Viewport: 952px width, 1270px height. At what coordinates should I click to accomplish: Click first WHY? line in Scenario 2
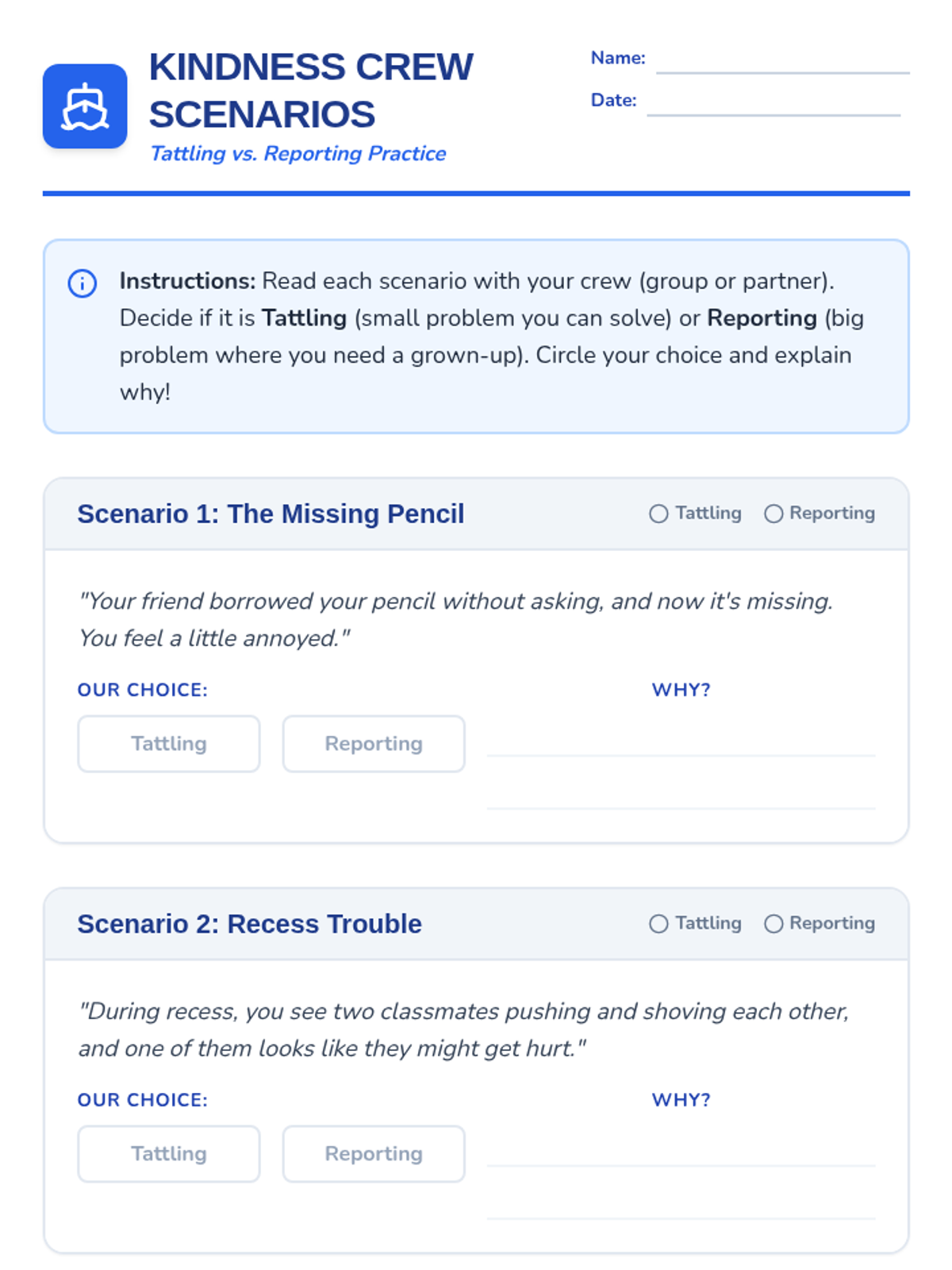681,1152
